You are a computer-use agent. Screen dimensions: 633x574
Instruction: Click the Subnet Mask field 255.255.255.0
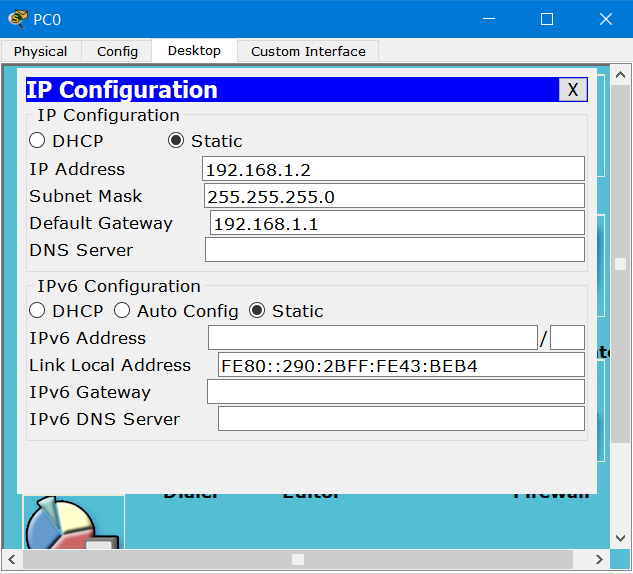(394, 196)
